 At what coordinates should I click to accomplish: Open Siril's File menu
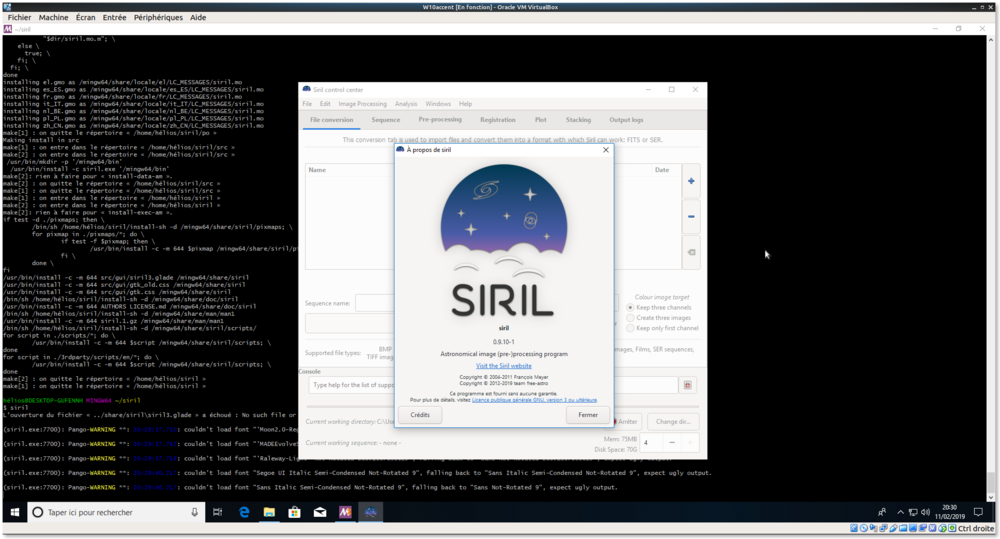tap(307, 104)
